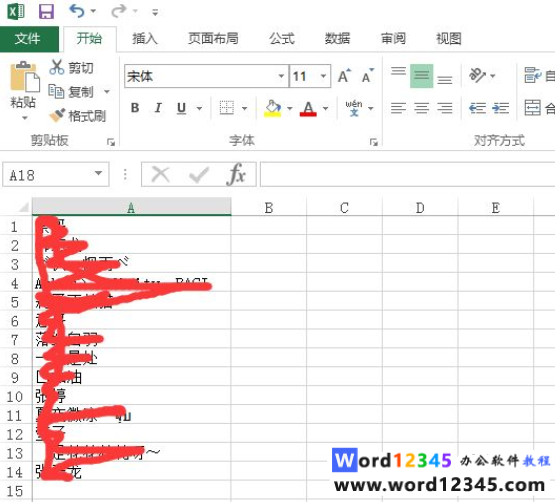Select row 15 header

point(15,491)
